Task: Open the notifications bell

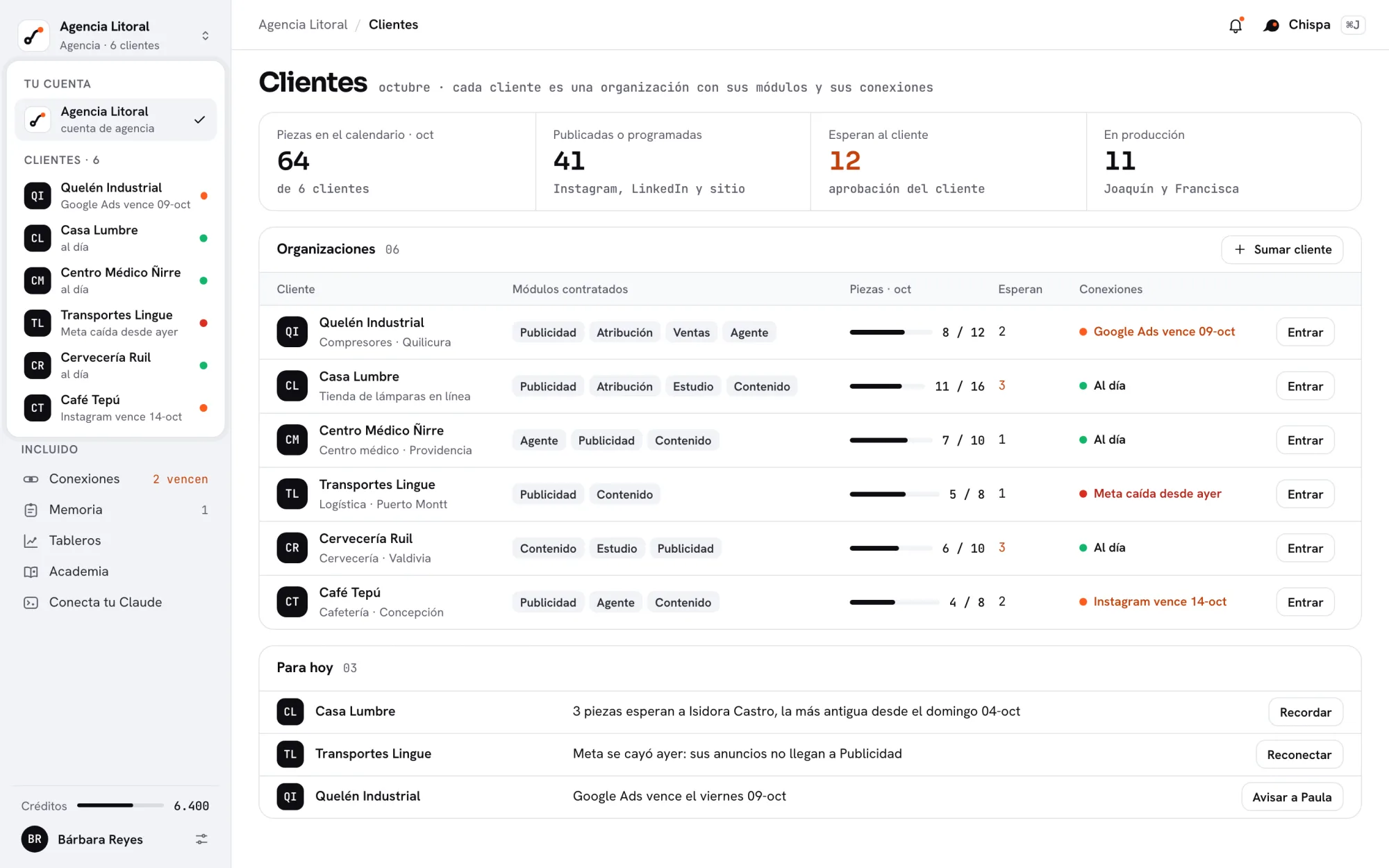Action: tap(1236, 26)
